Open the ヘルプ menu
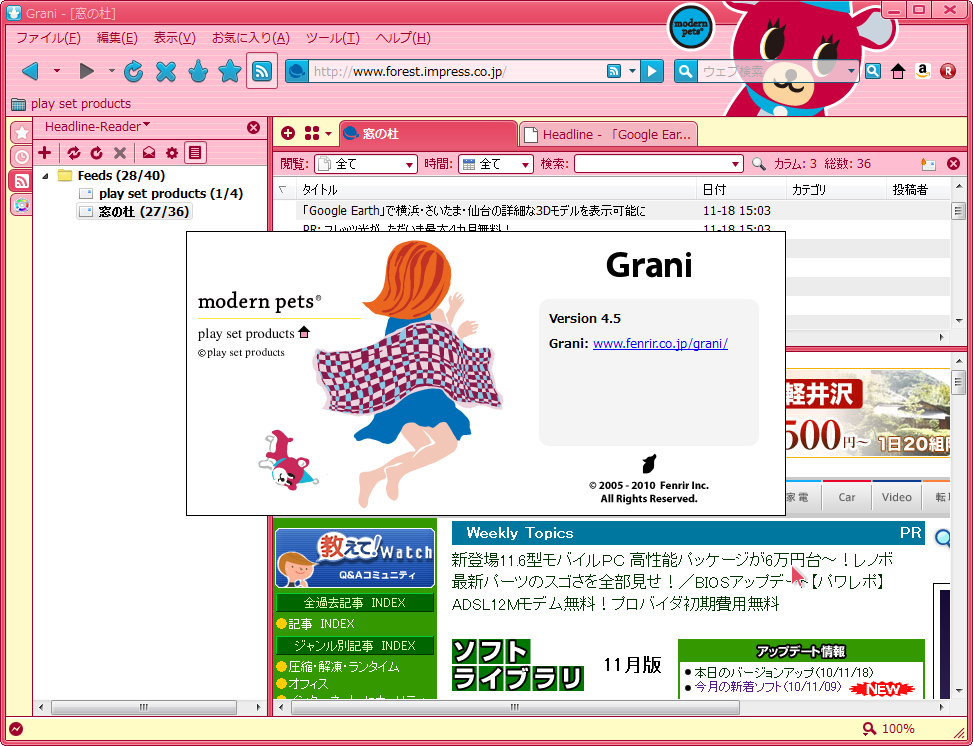The height and width of the screenshot is (746, 973). 403,38
